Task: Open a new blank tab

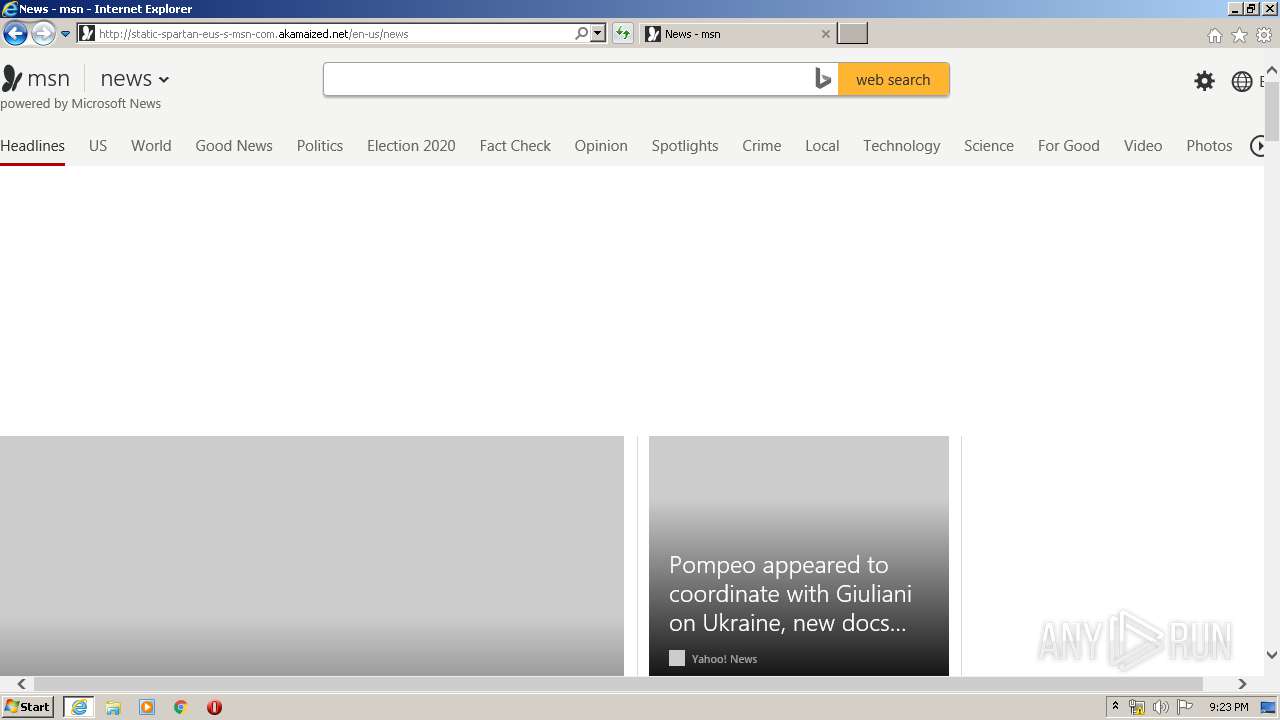Action: point(852,34)
